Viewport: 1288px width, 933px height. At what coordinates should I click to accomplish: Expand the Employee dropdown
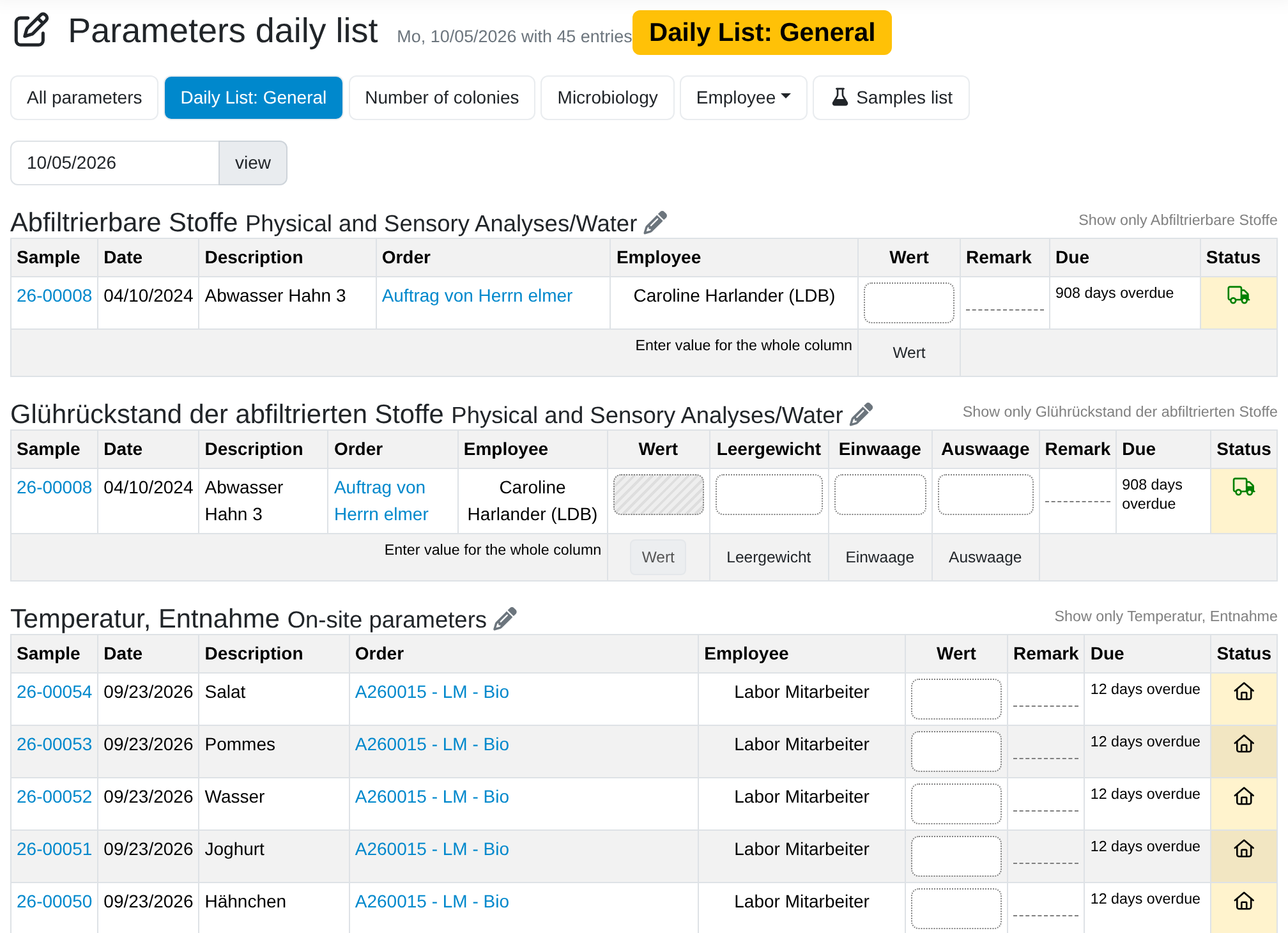pyautogui.click(x=743, y=98)
